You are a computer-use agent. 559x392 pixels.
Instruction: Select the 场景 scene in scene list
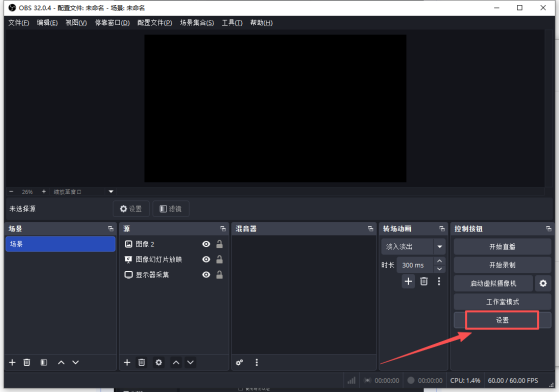pyautogui.click(x=60, y=244)
